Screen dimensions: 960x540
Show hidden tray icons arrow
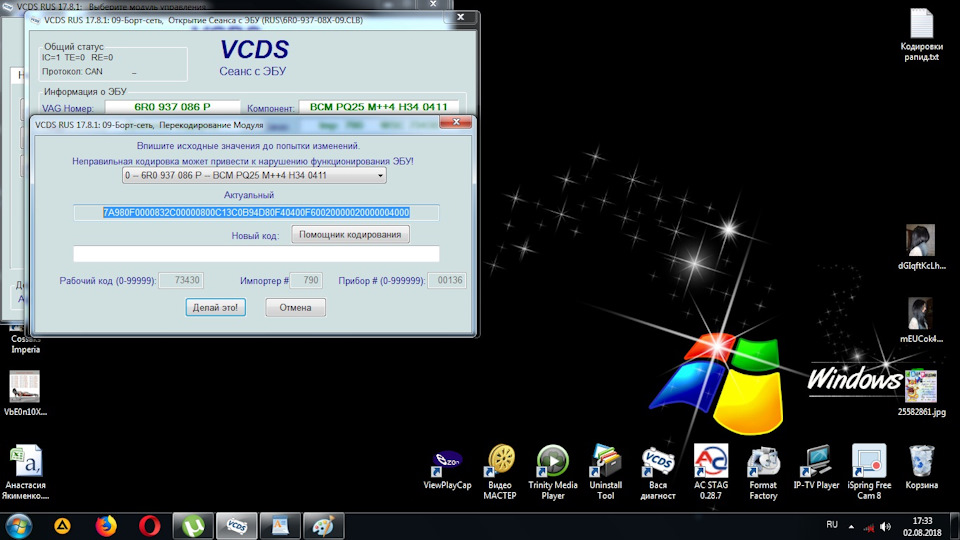coord(851,527)
